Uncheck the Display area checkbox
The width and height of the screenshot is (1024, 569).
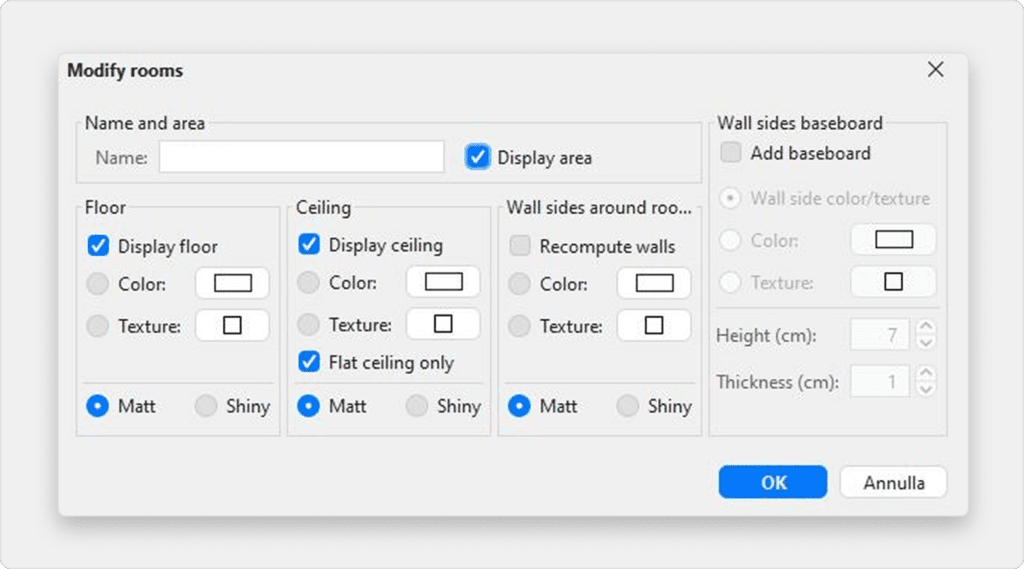478,157
